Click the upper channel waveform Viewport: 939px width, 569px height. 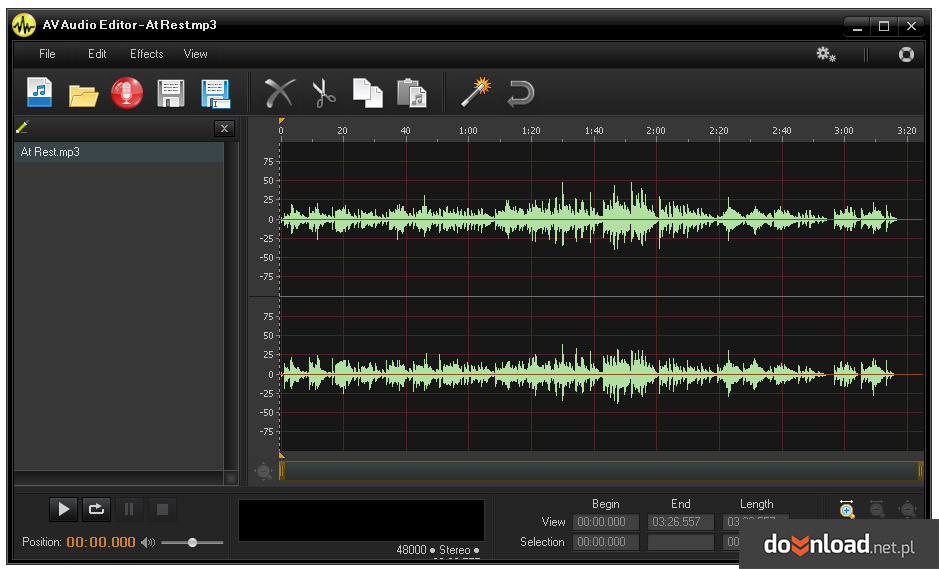(601, 219)
